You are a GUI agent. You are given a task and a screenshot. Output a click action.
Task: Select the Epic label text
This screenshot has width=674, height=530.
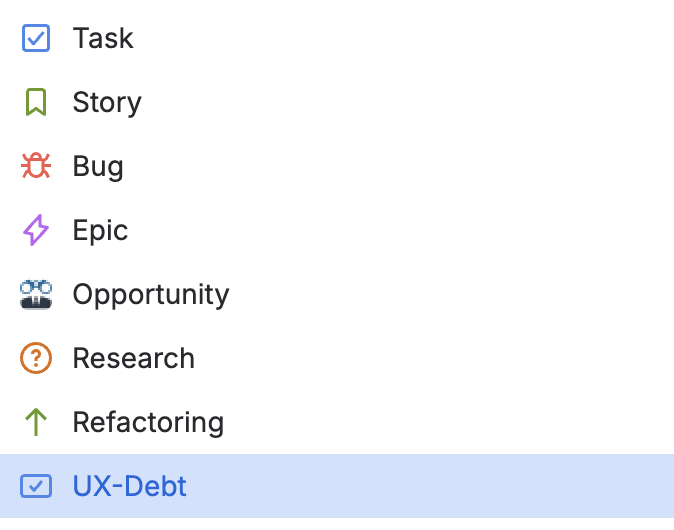pos(100,230)
